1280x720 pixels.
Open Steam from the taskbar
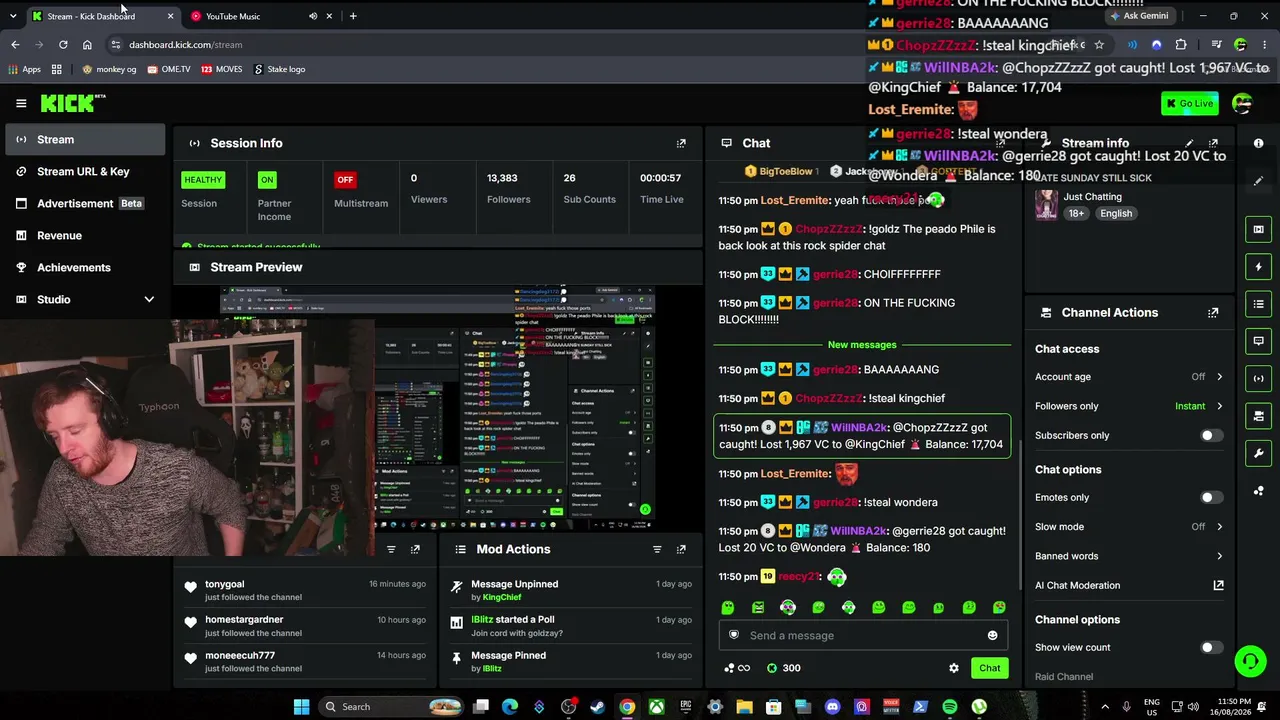point(597,707)
